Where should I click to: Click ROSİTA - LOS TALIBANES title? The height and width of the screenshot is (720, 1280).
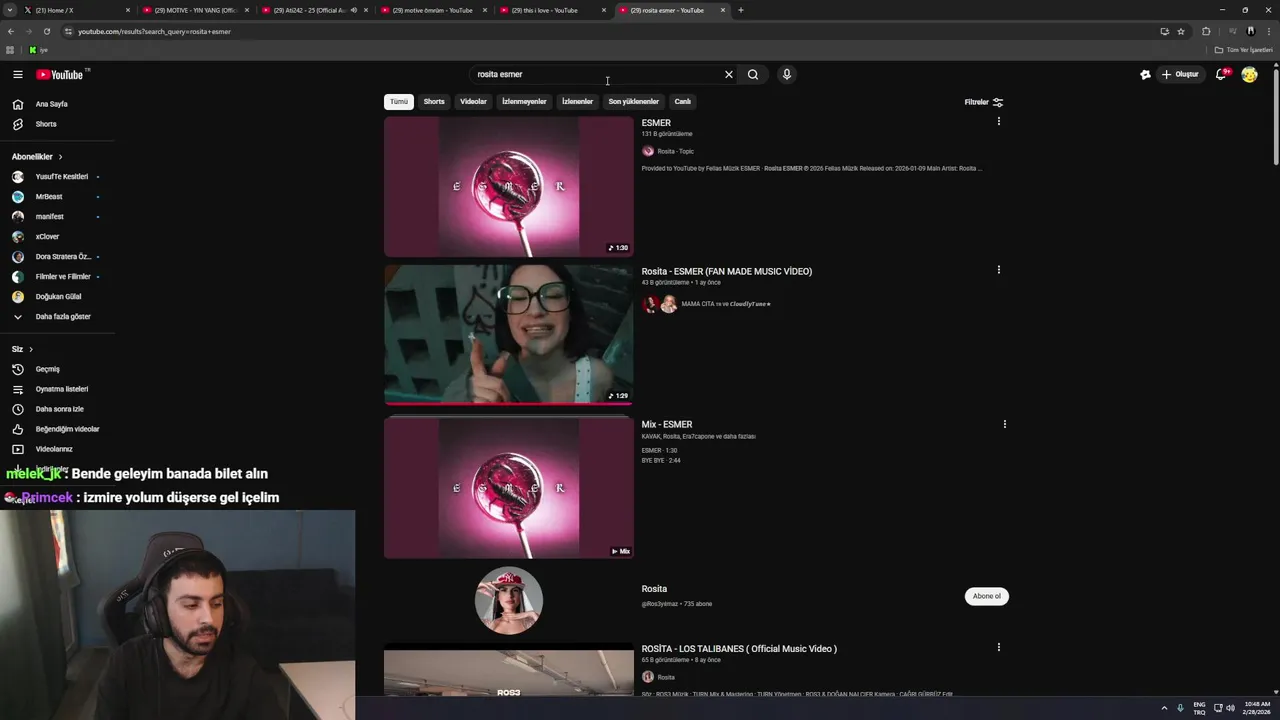(739, 649)
